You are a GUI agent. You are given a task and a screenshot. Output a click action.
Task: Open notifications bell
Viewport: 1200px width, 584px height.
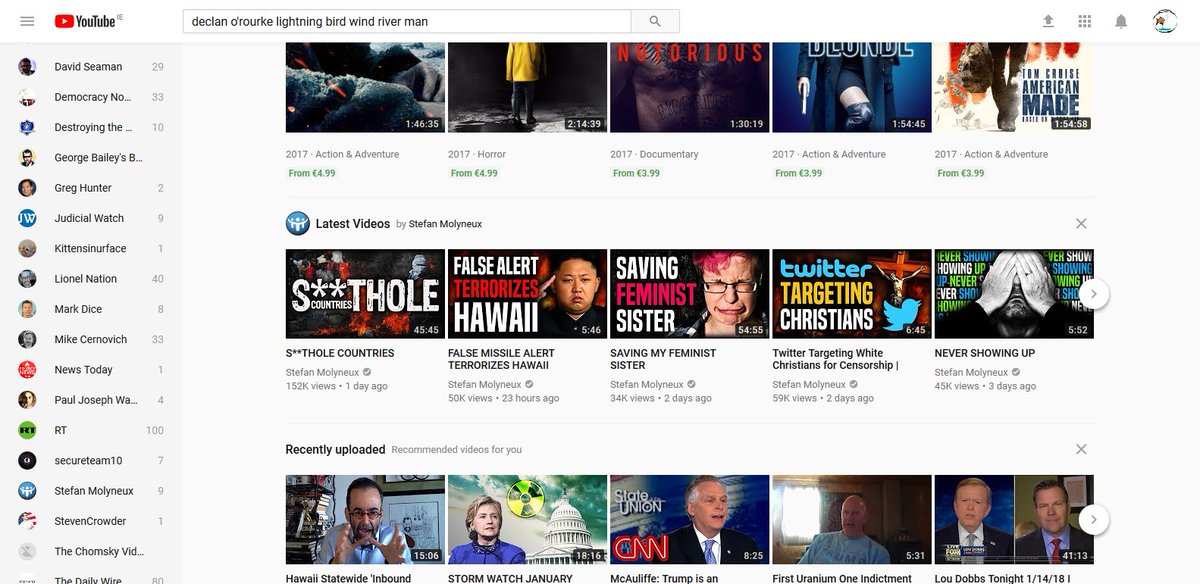tap(1122, 21)
